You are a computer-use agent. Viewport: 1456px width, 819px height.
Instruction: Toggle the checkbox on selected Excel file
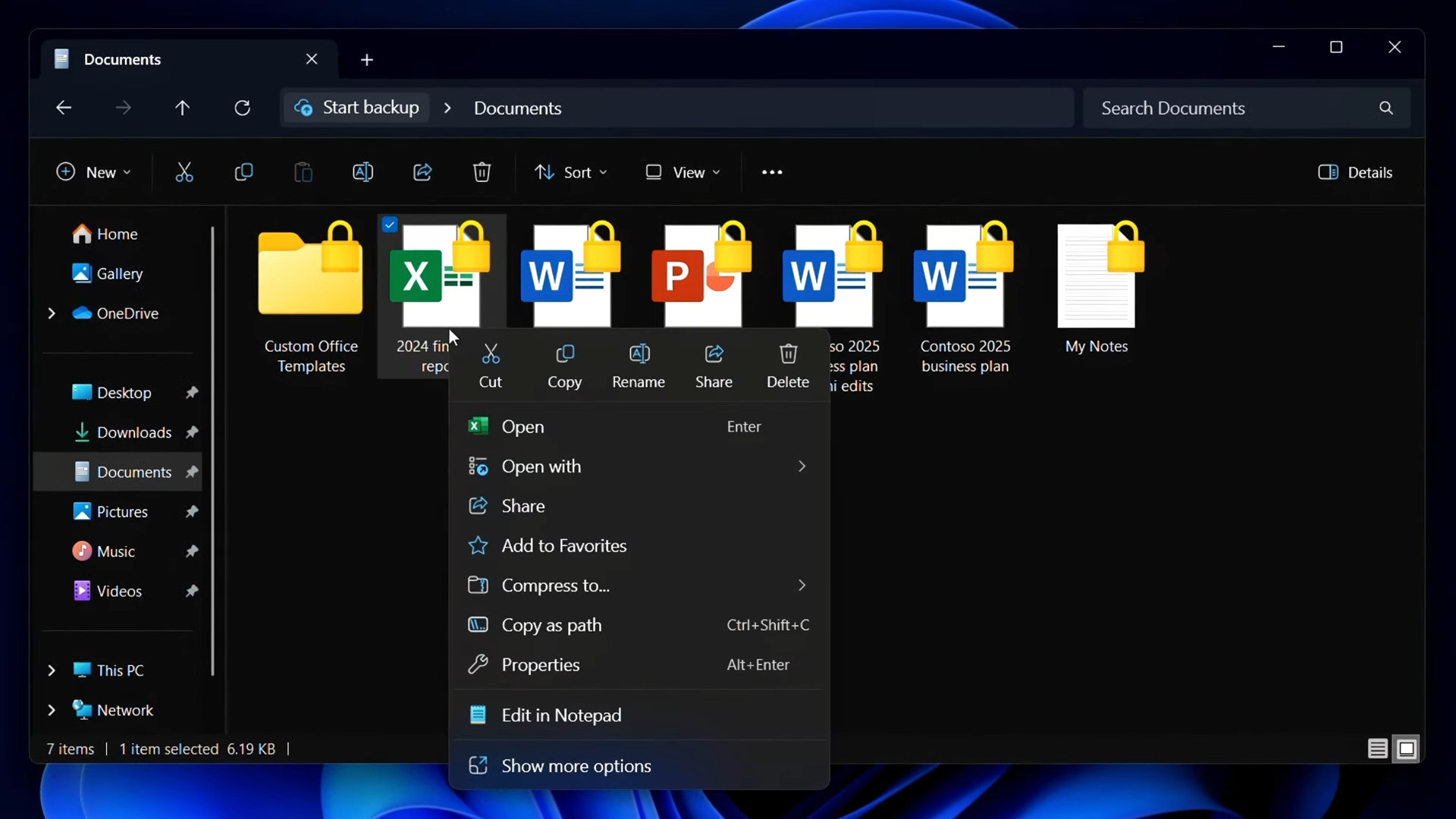click(x=390, y=223)
